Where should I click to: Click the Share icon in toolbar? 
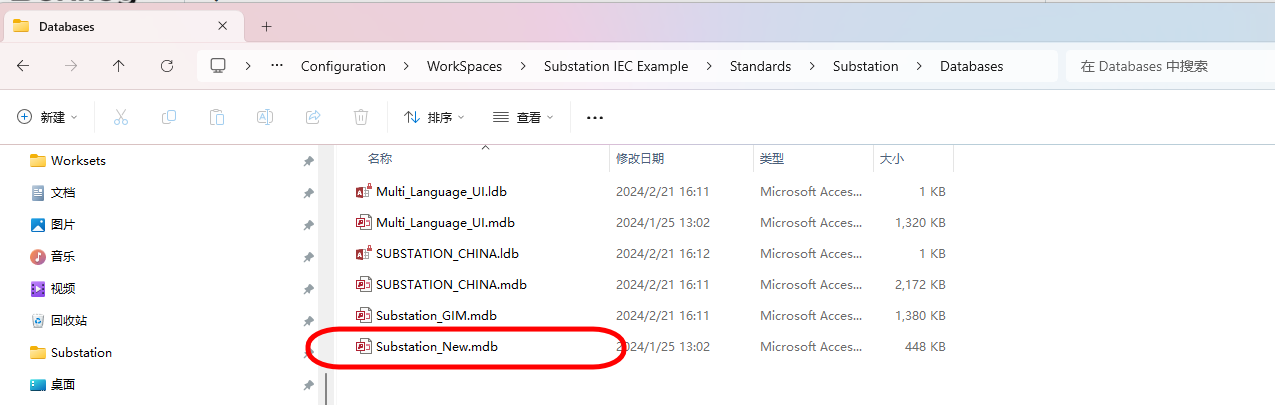point(313,117)
